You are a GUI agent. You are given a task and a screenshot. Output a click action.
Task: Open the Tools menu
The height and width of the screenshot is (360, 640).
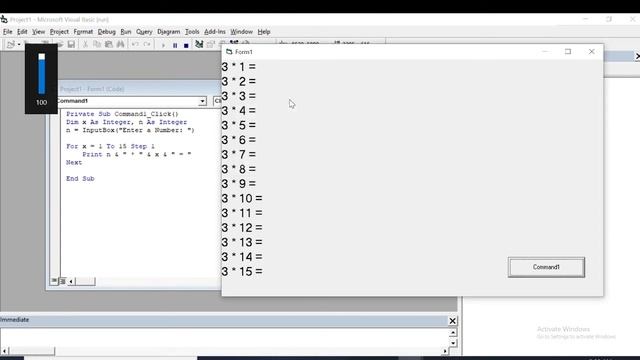click(x=192, y=32)
